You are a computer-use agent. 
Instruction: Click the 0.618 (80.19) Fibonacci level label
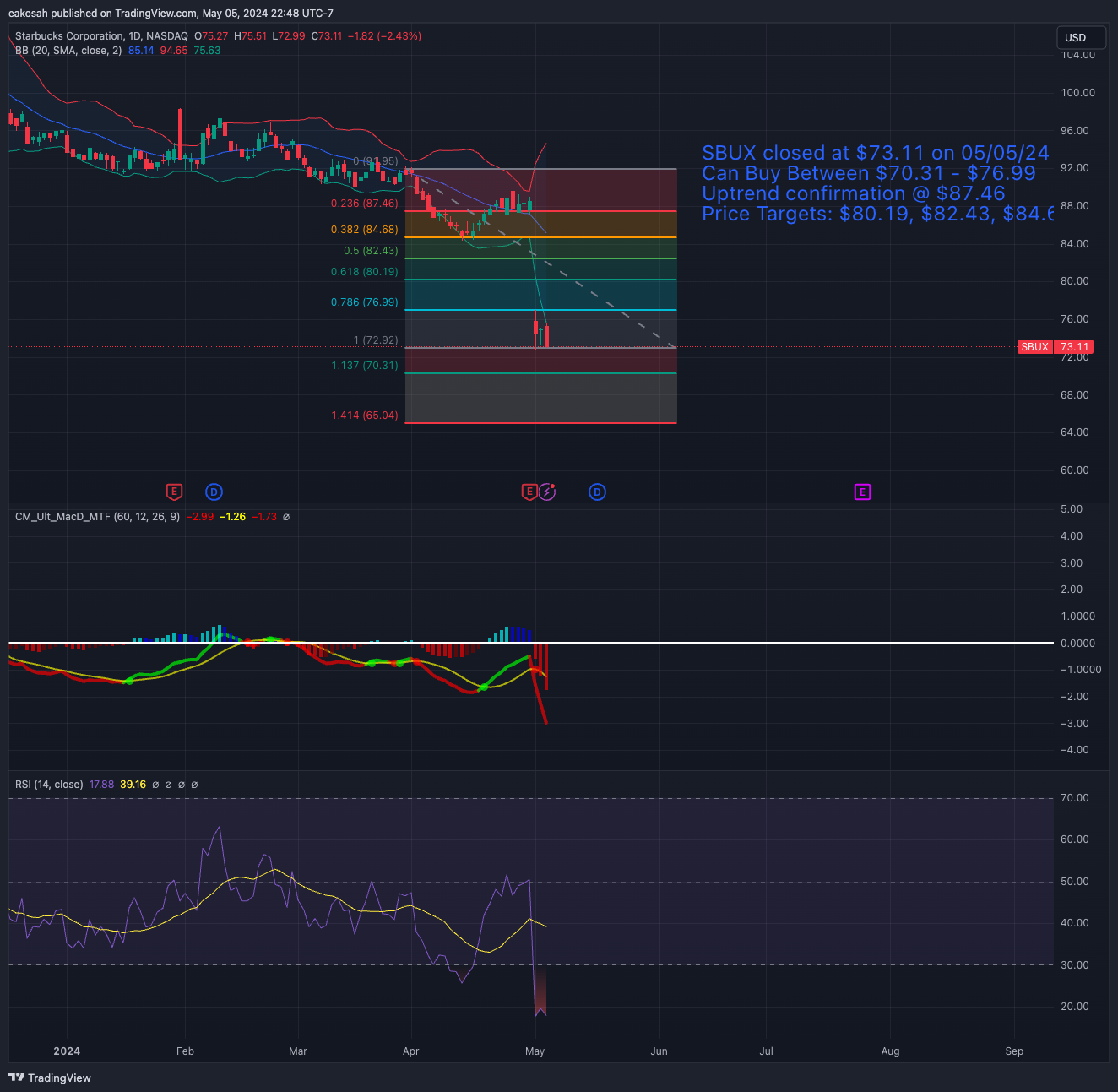(x=364, y=272)
